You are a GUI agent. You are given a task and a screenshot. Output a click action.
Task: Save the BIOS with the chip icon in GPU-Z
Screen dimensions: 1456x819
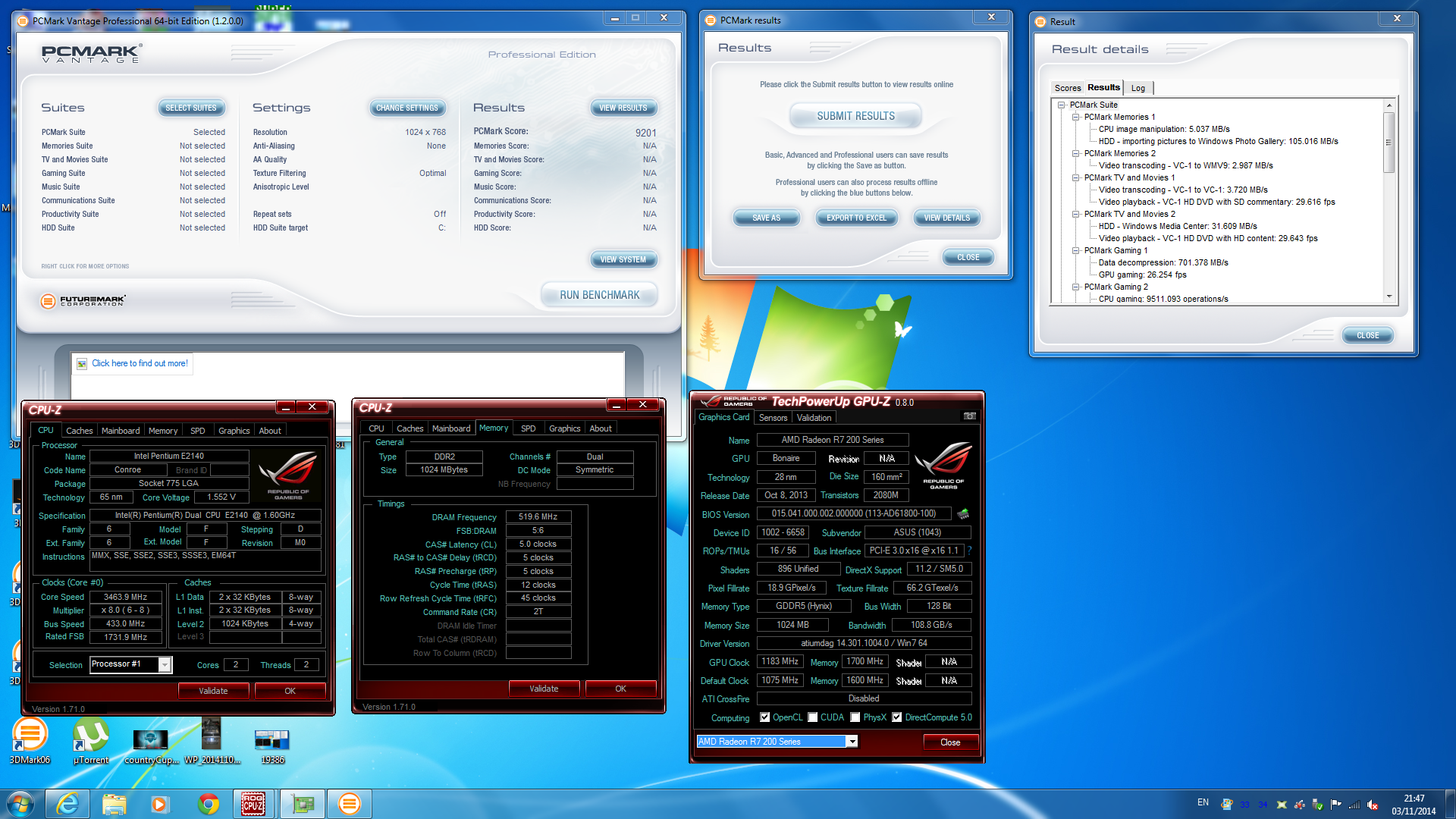[963, 514]
